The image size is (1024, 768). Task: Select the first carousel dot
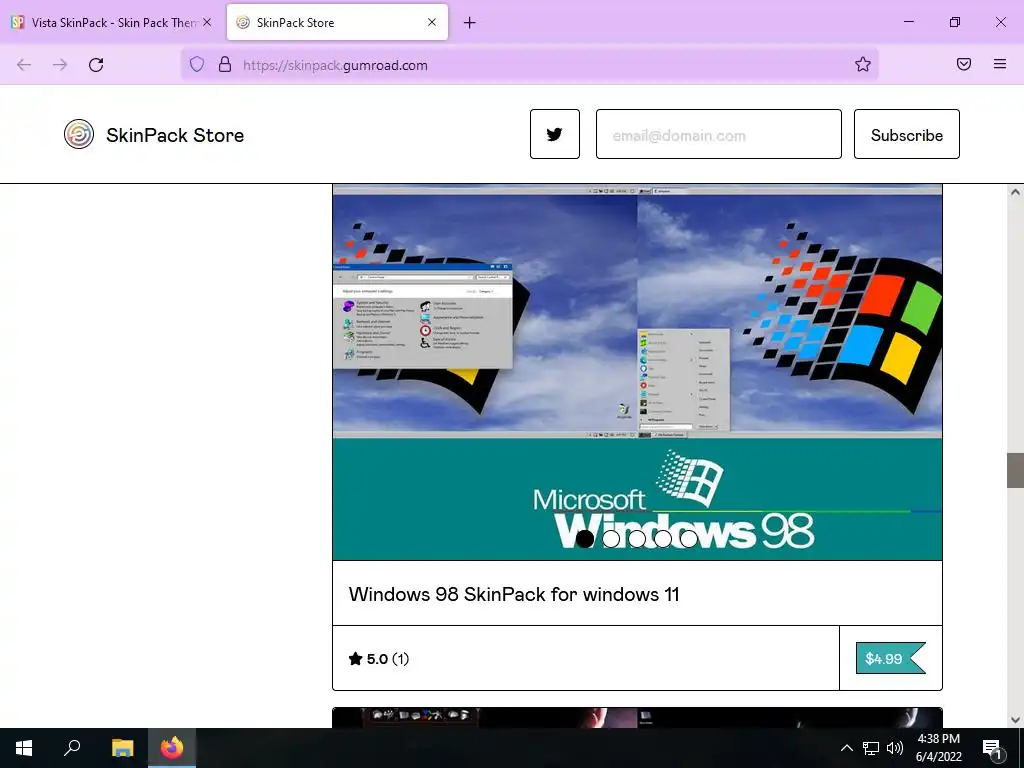585,539
